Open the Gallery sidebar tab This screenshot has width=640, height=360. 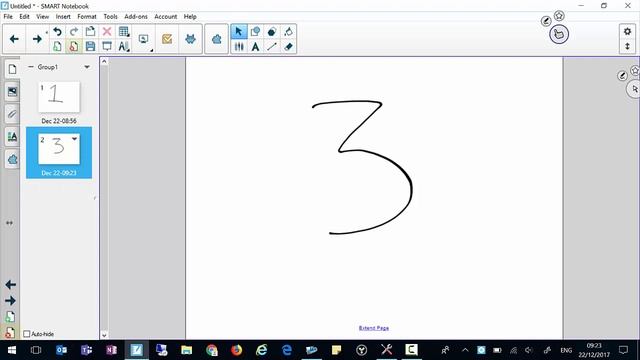[x=12, y=91]
